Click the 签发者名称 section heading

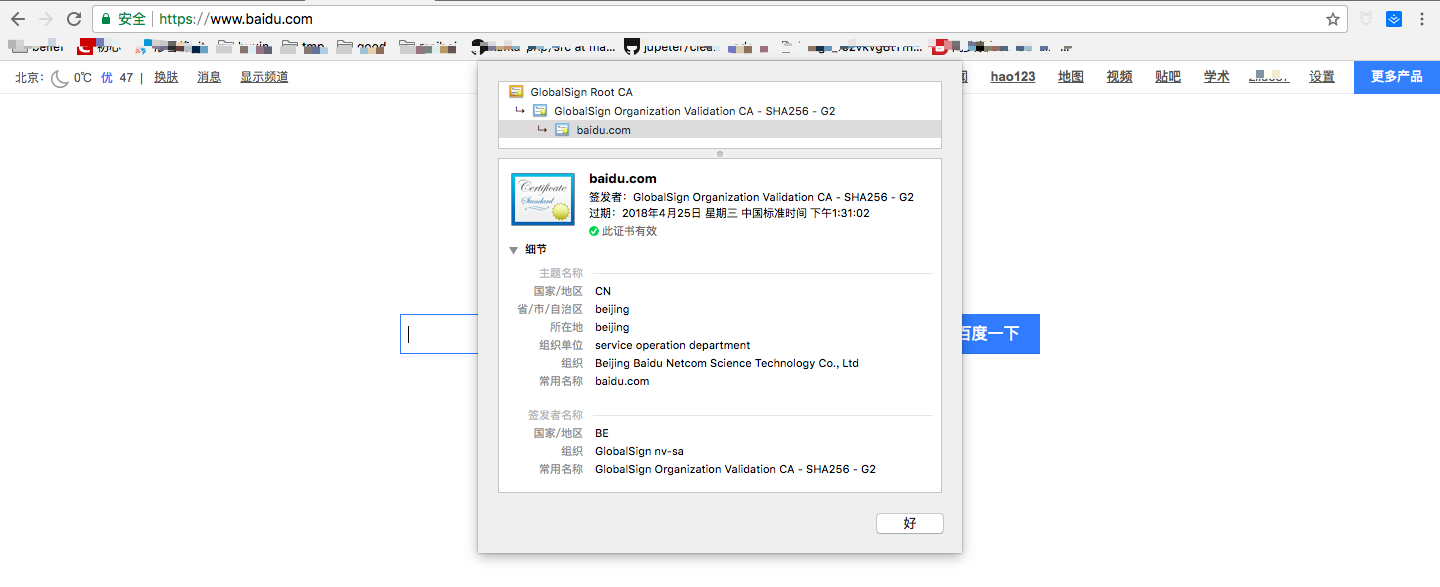point(555,415)
